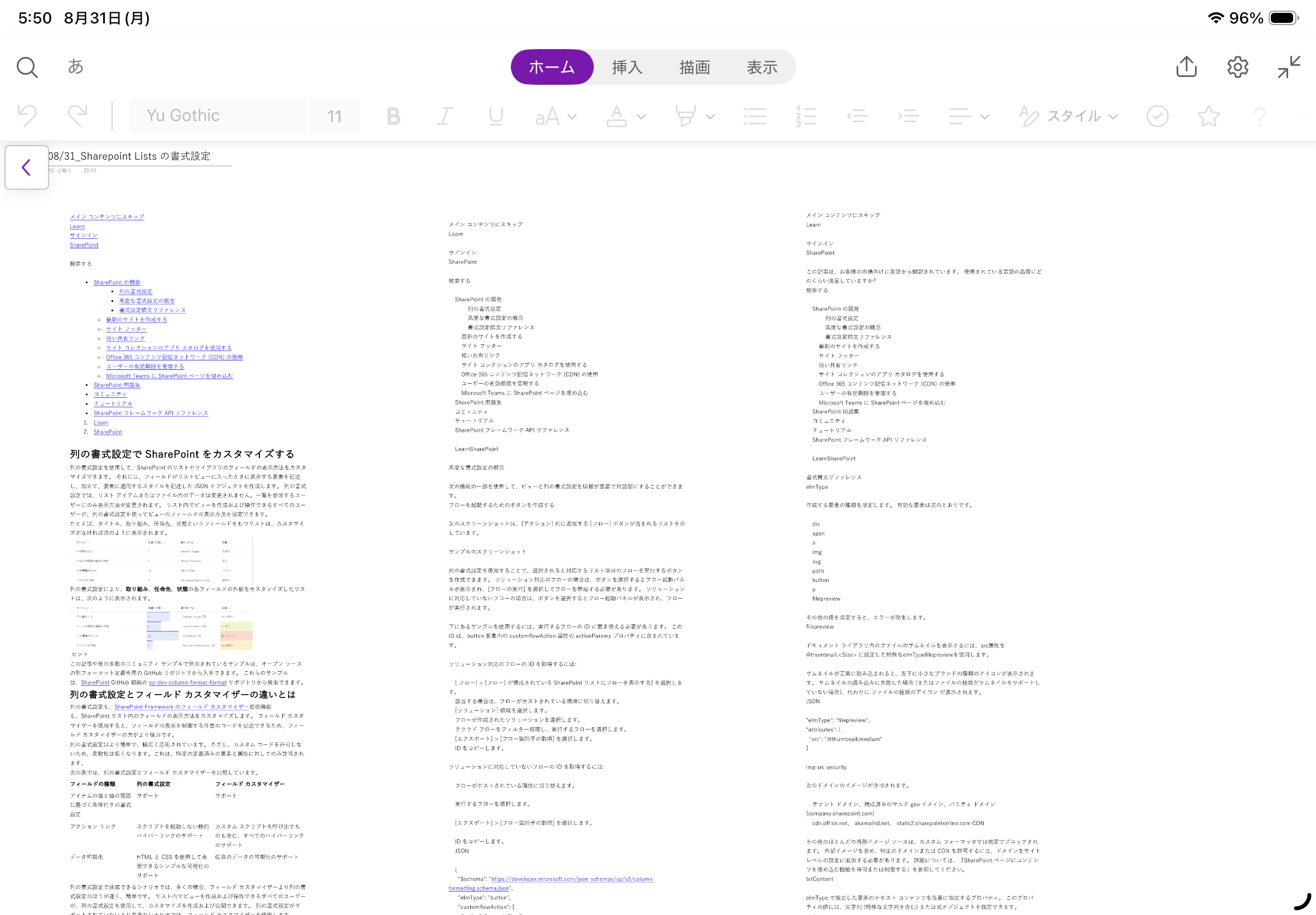Open the 高度な書式設定の概念 link
This screenshot has width=1316, height=915.
click(x=147, y=301)
